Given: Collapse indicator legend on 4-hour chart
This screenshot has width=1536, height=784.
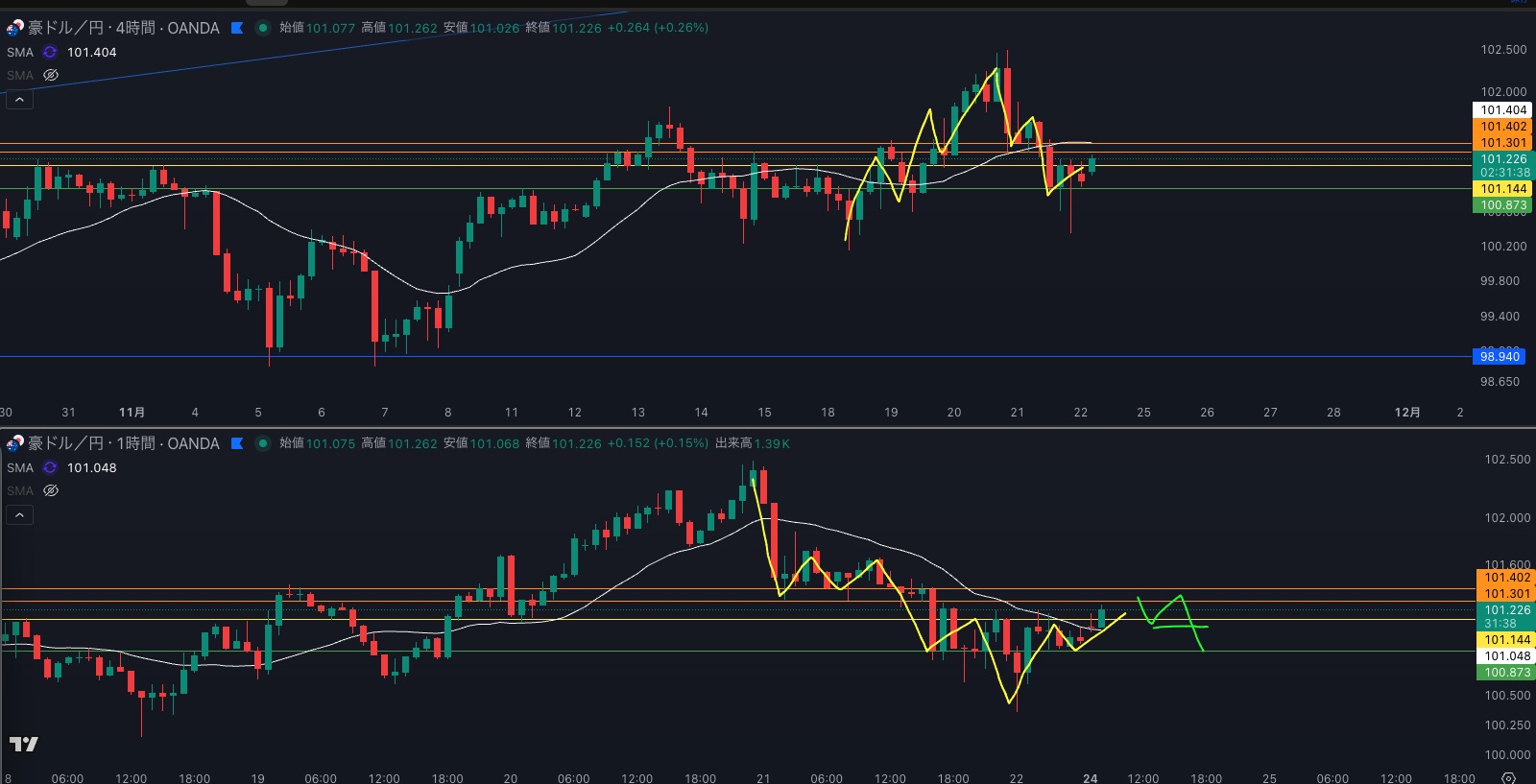Looking at the screenshot, I should pyautogui.click(x=19, y=99).
